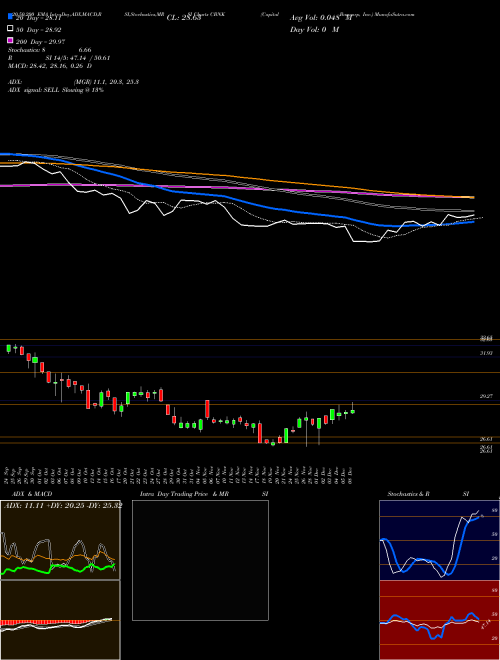Click the MACD values line in the header
This screenshot has width=500, height=660.
pos(50,66)
